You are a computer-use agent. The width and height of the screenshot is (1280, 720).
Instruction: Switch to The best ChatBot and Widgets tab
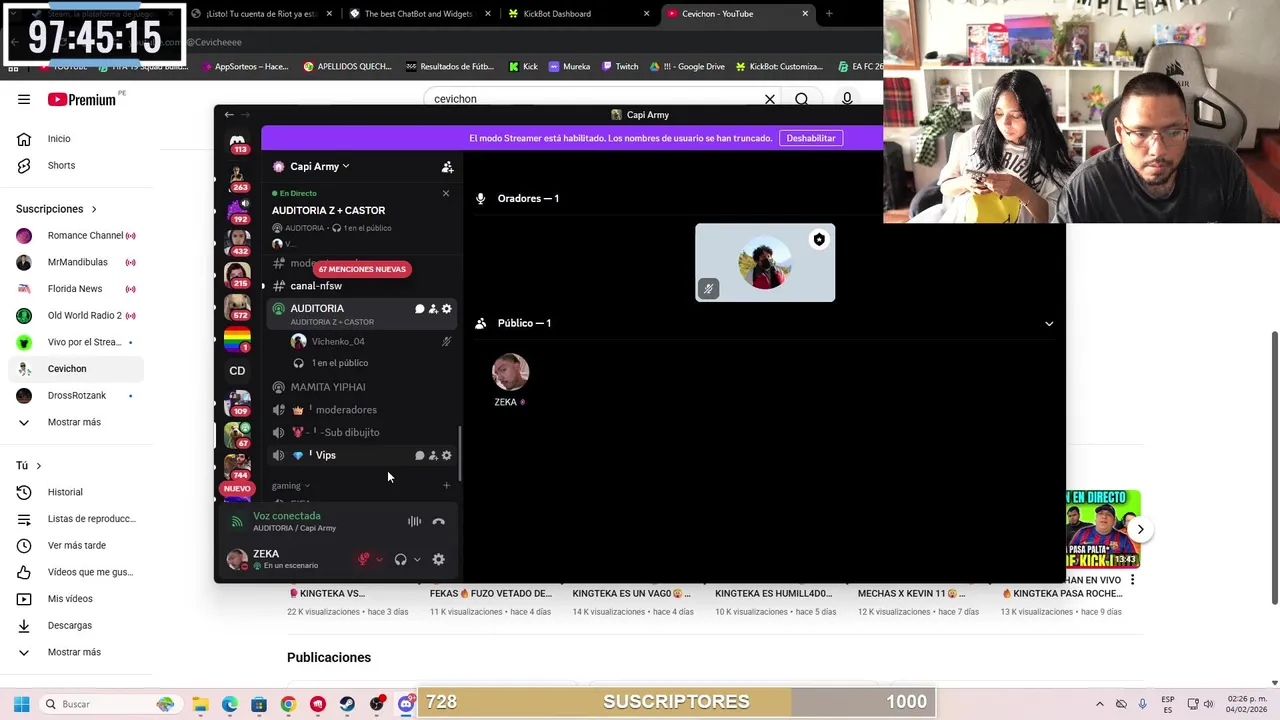pyautogui.click(x=420, y=14)
